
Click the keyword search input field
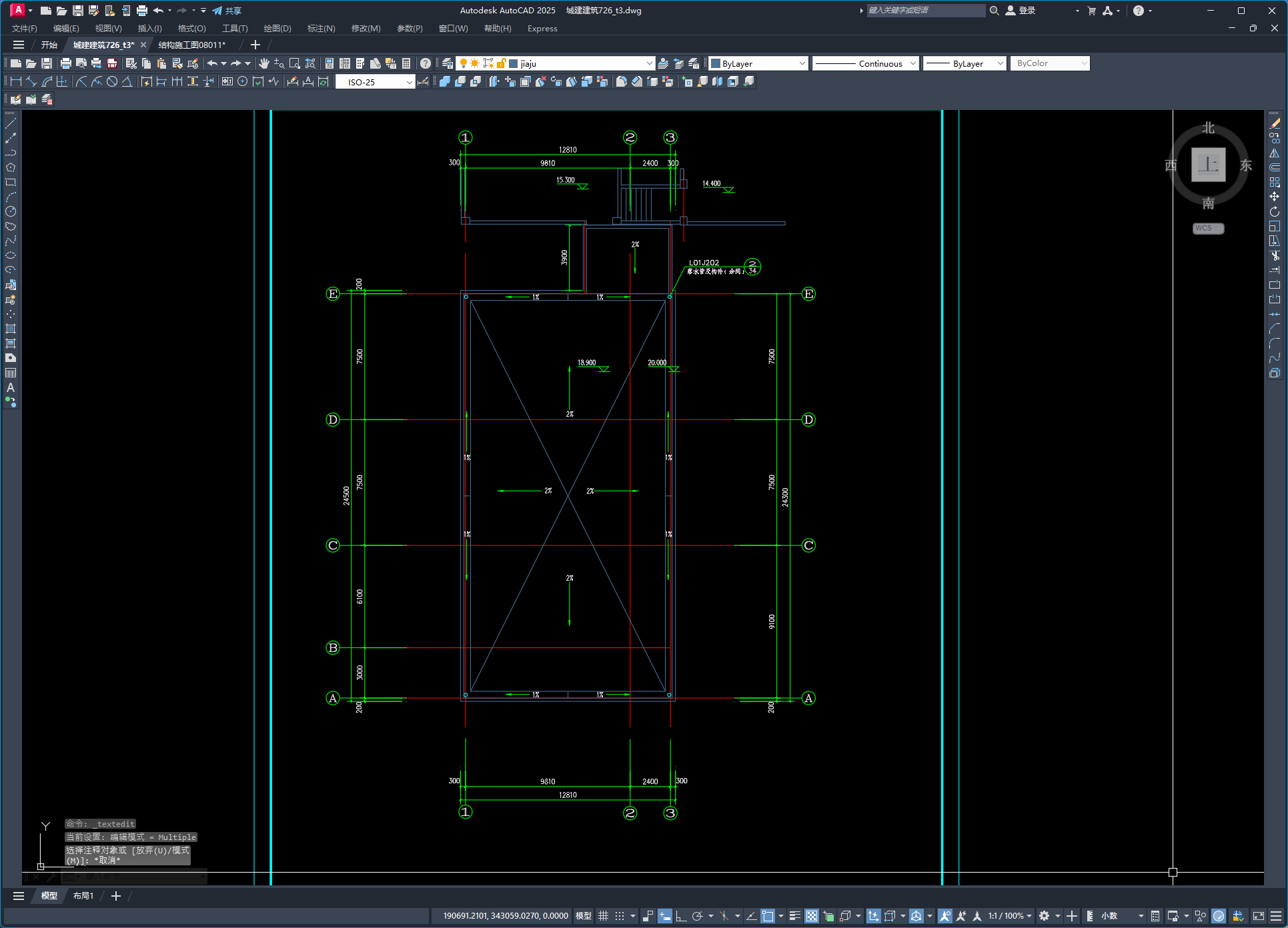pos(925,11)
